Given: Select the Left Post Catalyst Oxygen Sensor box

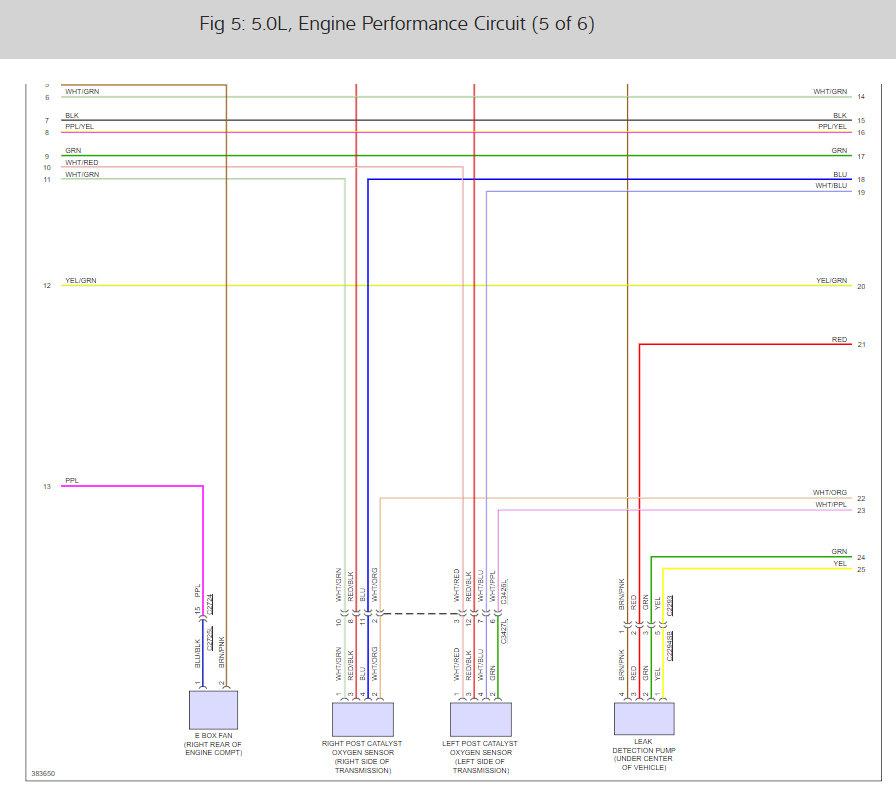Looking at the screenshot, I should pyautogui.click(x=481, y=719).
